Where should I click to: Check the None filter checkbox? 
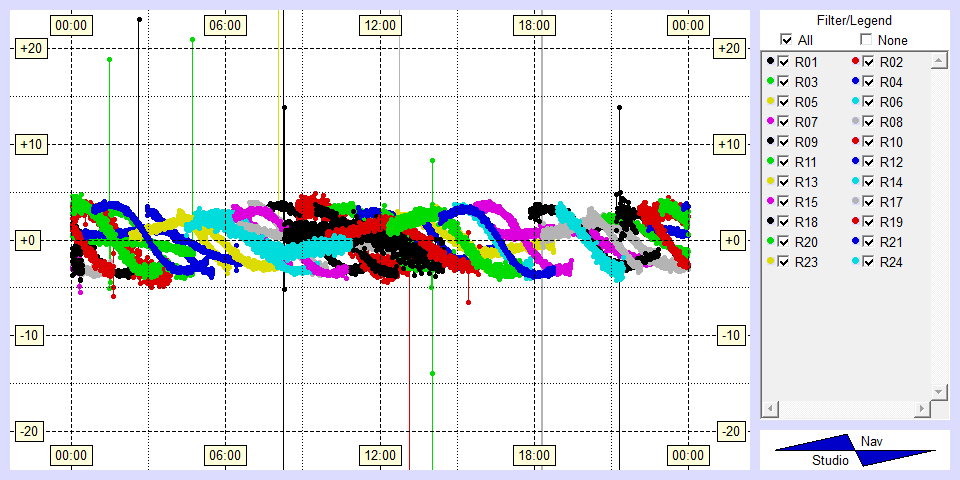point(866,40)
